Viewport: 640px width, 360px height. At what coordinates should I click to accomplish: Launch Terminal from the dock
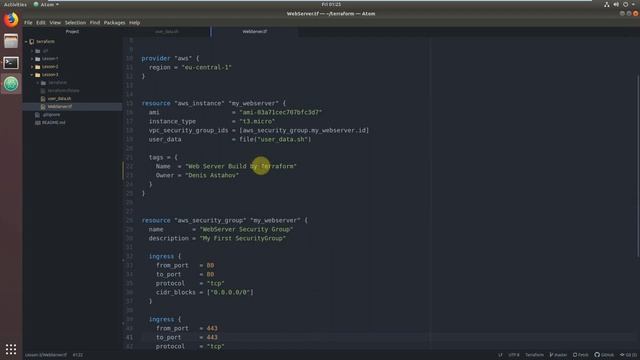click(11, 63)
